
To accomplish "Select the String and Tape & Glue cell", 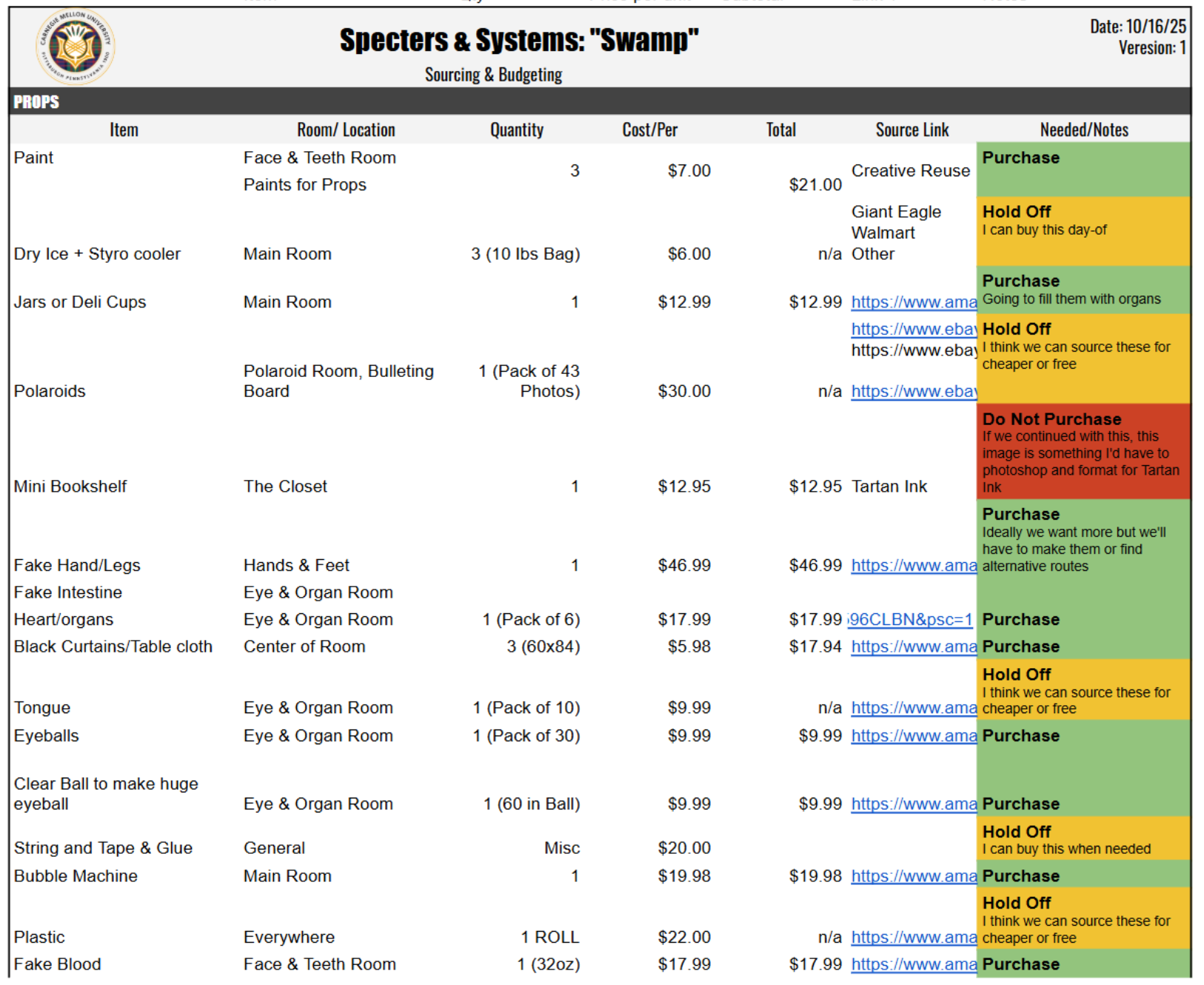I will tap(103, 848).
